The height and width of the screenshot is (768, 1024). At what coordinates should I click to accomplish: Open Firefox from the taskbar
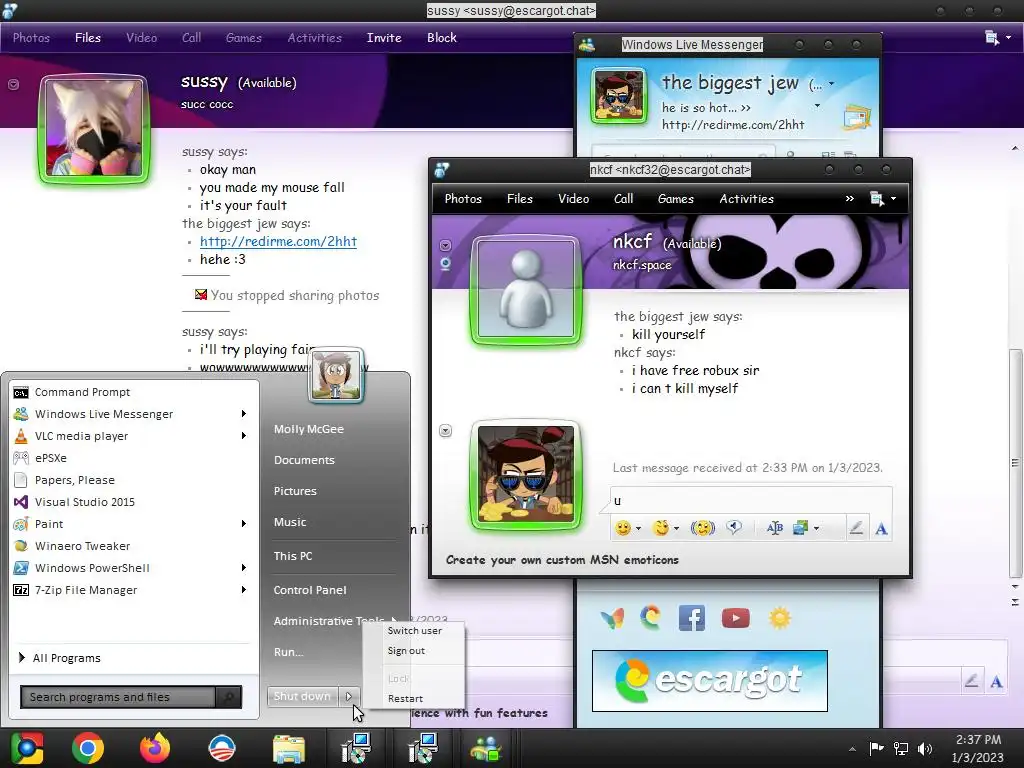(x=155, y=748)
